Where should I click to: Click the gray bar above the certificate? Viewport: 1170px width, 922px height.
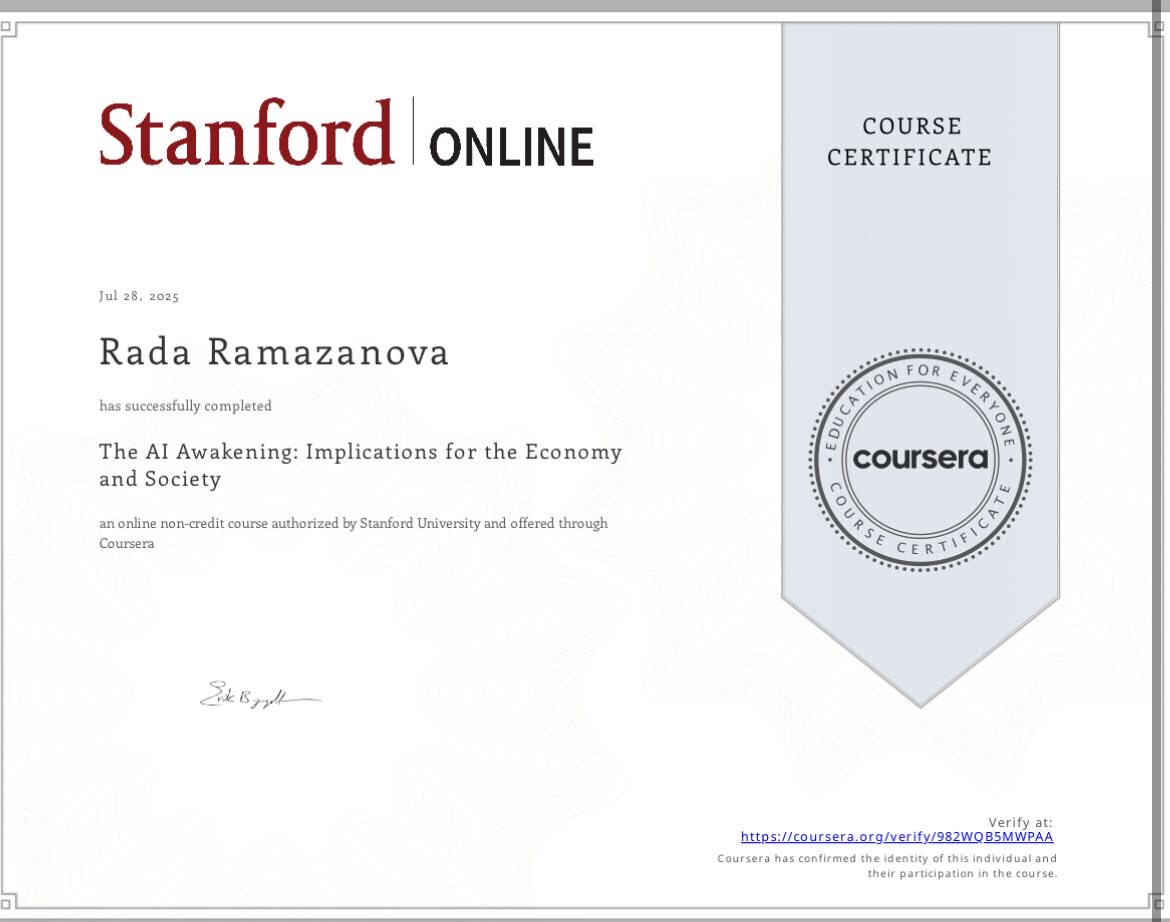pyautogui.click(x=585, y=6)
